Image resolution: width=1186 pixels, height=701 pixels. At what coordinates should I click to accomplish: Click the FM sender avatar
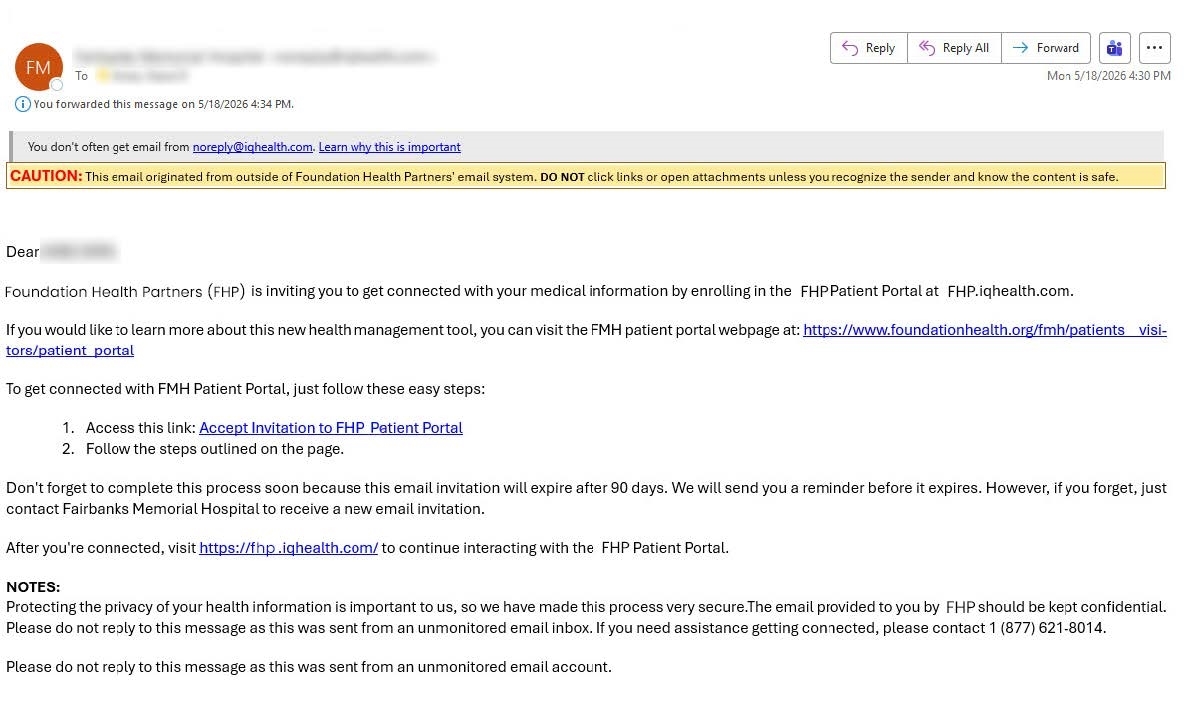coord(39,67)
